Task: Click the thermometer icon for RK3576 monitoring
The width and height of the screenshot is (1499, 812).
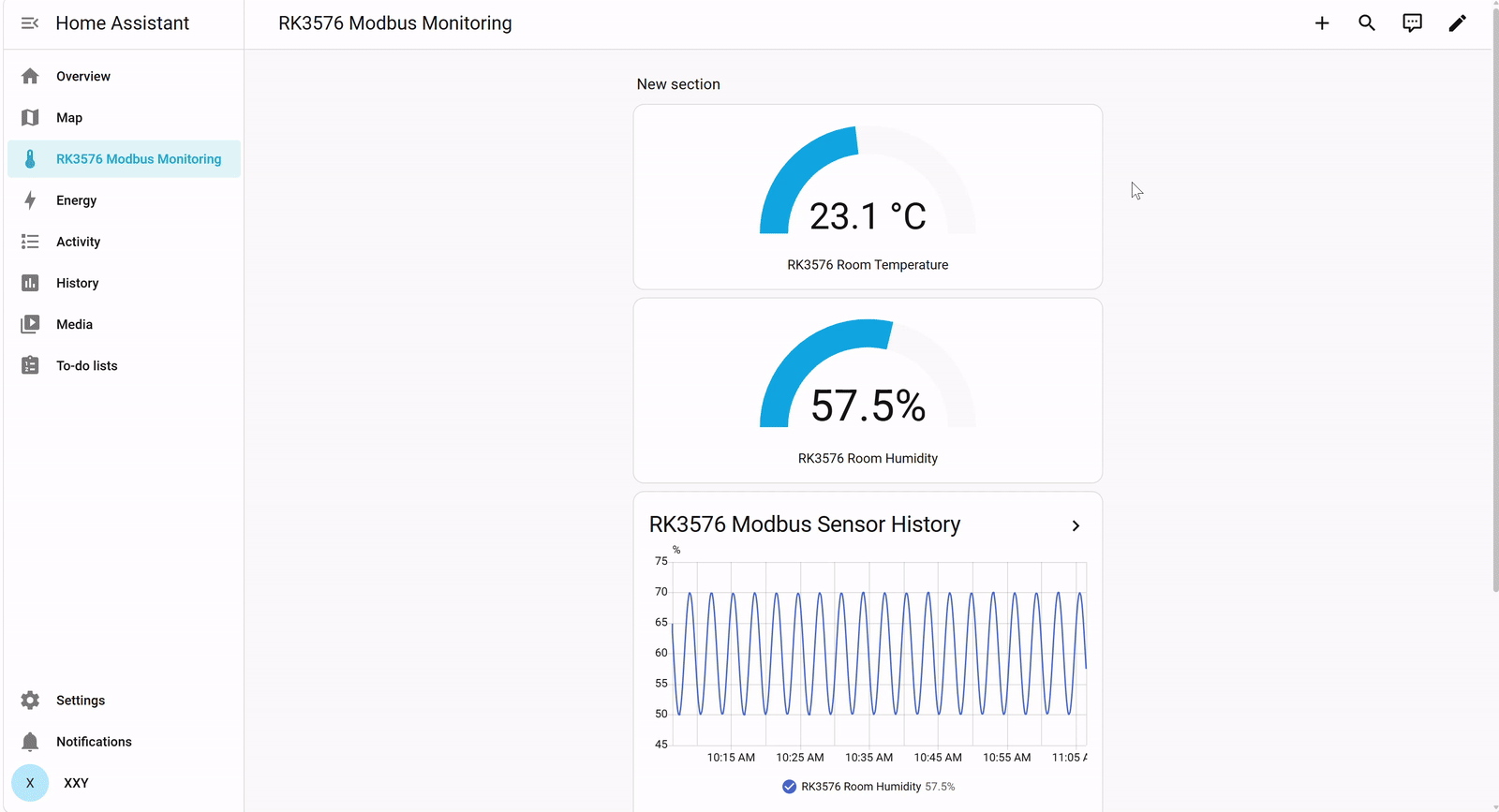Action: tap(30, 159)
